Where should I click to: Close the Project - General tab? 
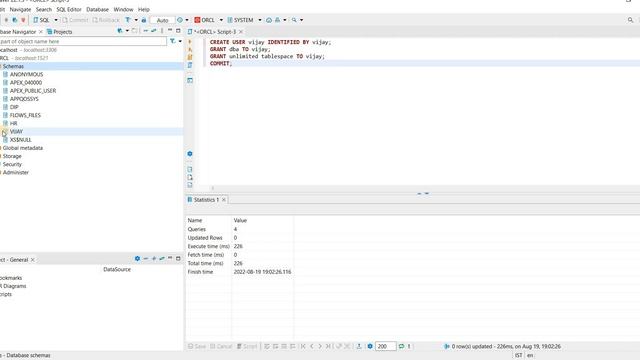pos(33,260)
